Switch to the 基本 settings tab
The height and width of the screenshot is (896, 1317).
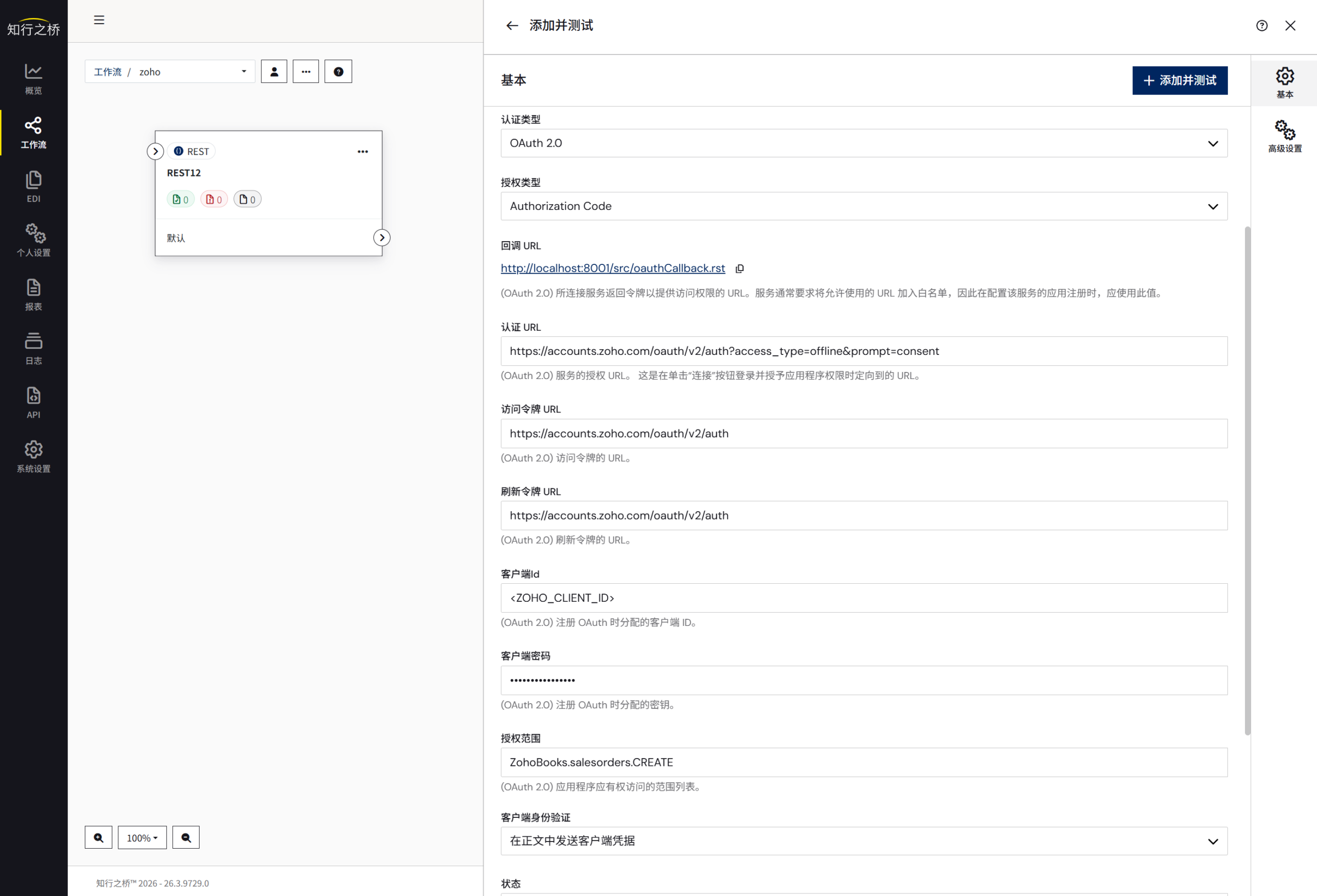1285,83
